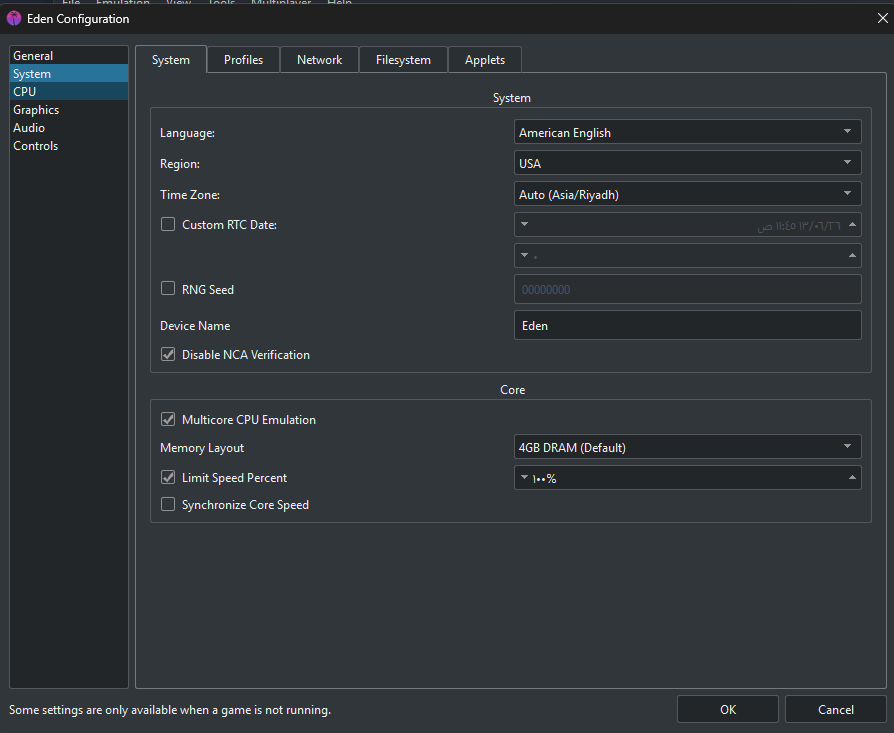Increase the RTC offset spinbox value
This screenshot has height=733, width=894.
(852, 255)
